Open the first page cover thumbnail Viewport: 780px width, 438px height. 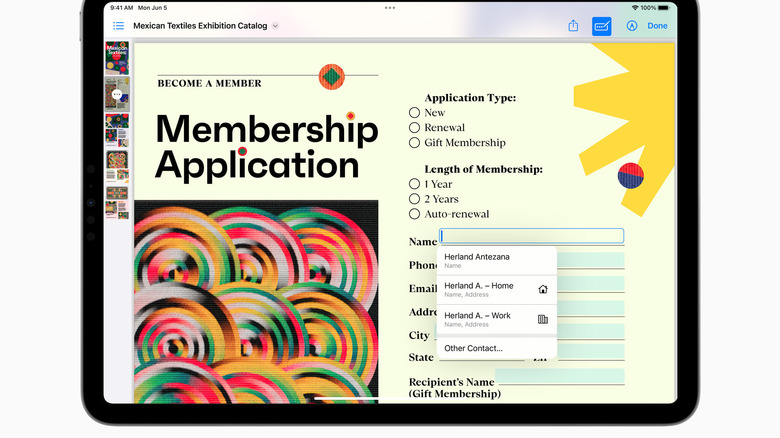click(x=117, y=57)
